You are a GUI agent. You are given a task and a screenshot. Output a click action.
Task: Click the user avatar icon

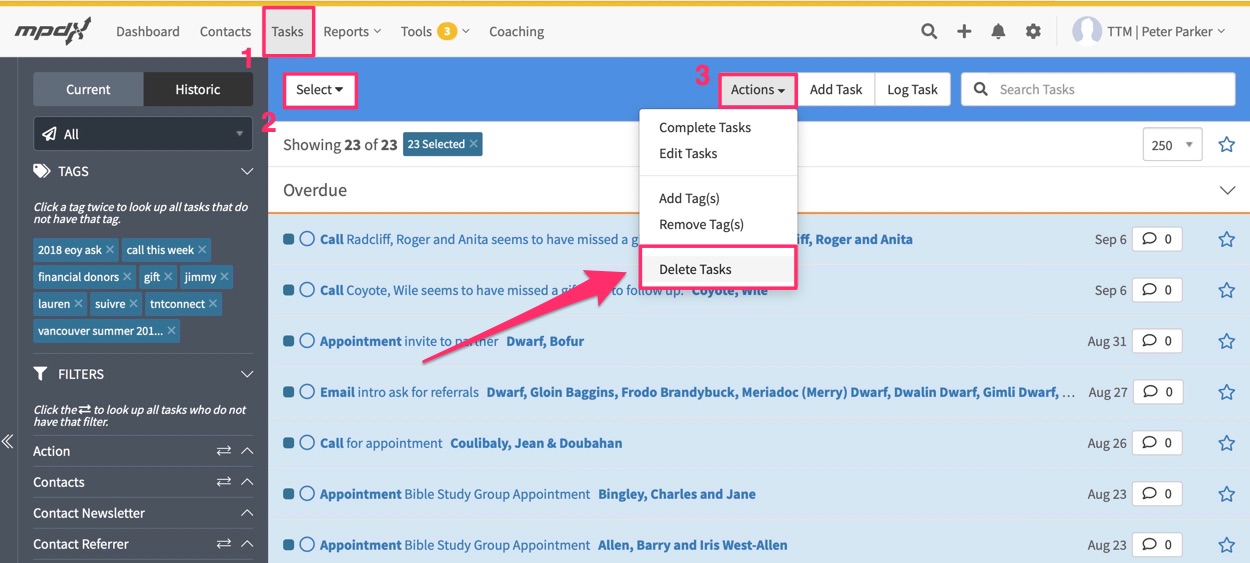tap(1086, 31)
